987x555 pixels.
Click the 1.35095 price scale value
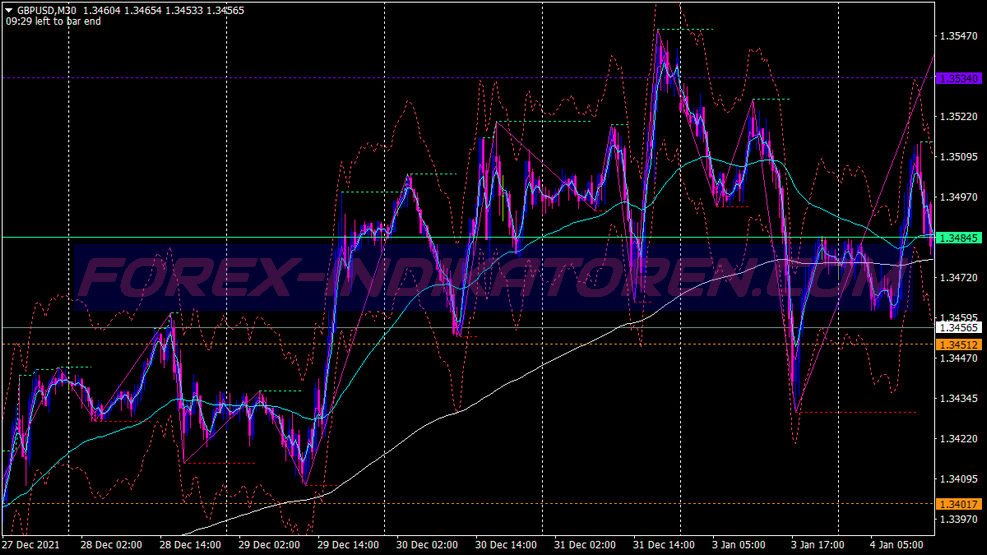pyautogui.click(x=959, y=157)
